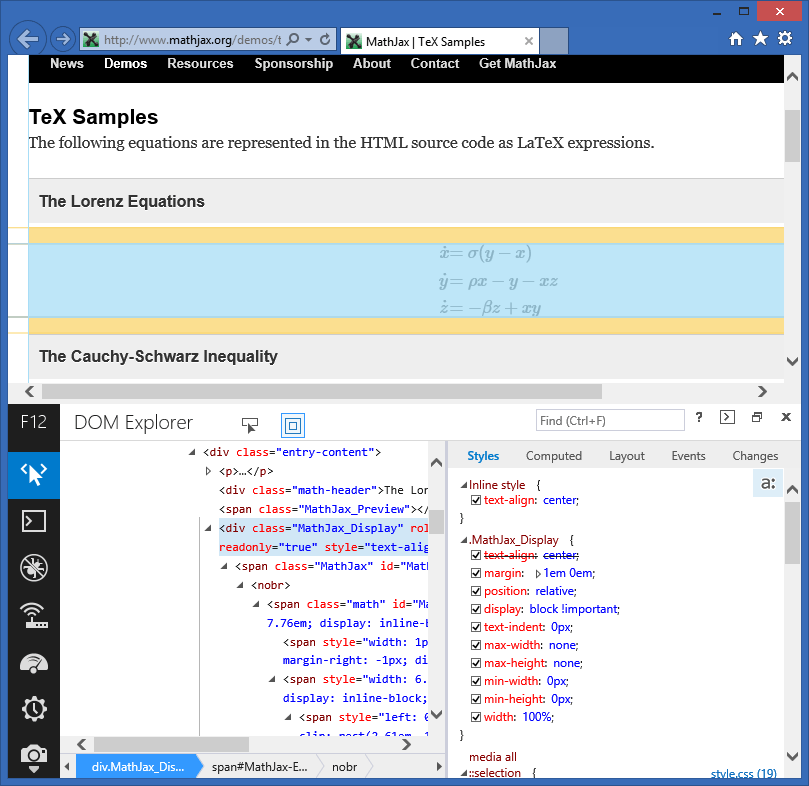809x786 pixels.
Task: Open the Debugger tool in the sidebar
Action: [33, 567]
